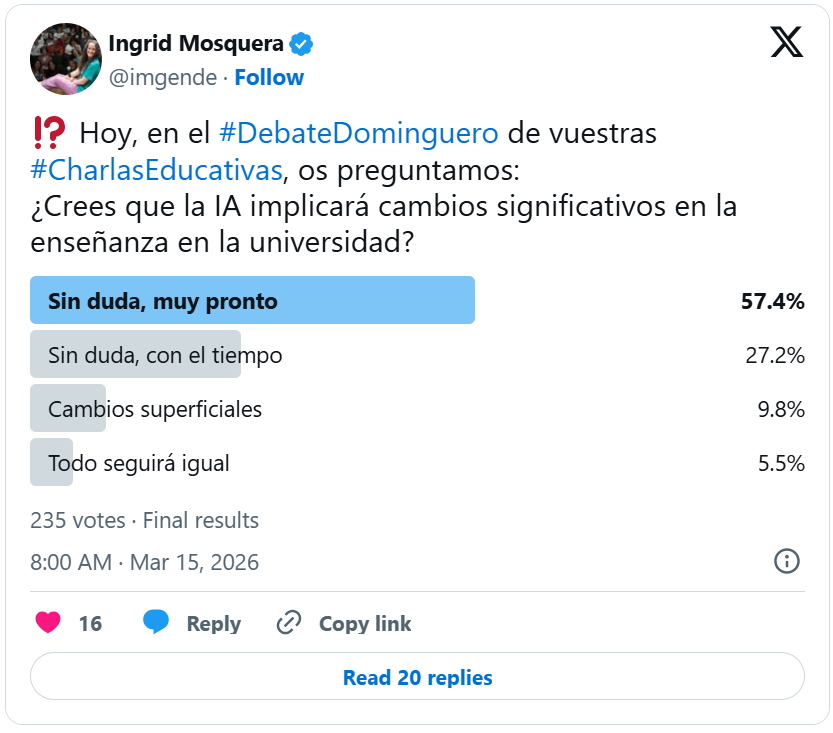Image resolution: width=833 pixels, height=733 pixels.
Task: Select poll option 'Todo seguirá igual'
Action: pos(139,463)
